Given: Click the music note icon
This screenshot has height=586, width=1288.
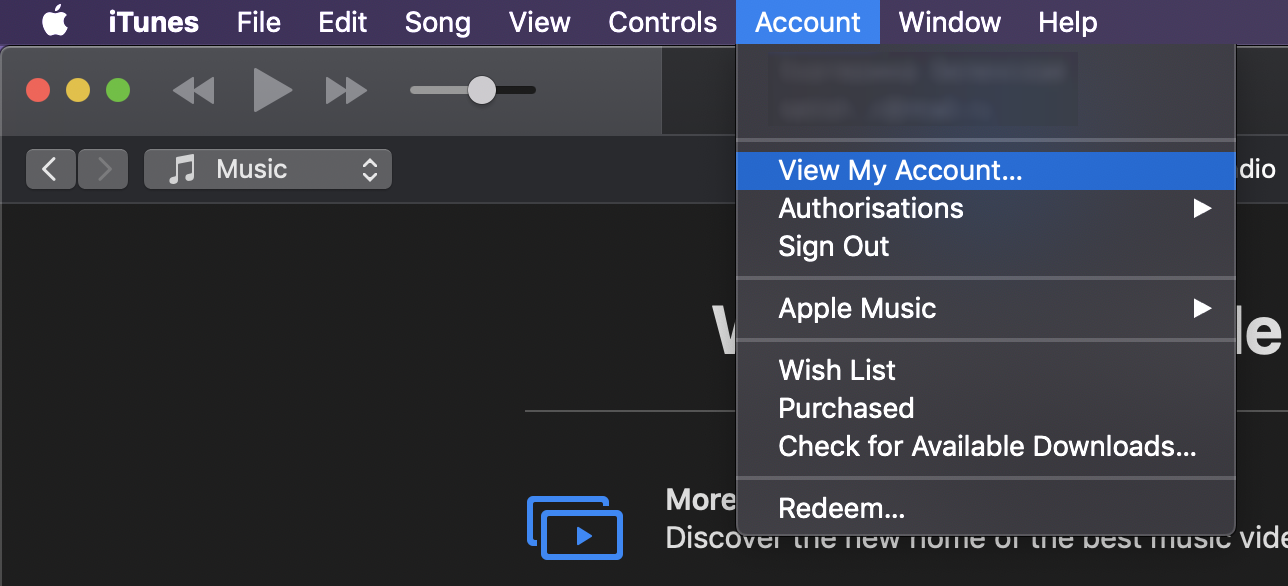Looking at the screenshot, I should click(181, 169).
